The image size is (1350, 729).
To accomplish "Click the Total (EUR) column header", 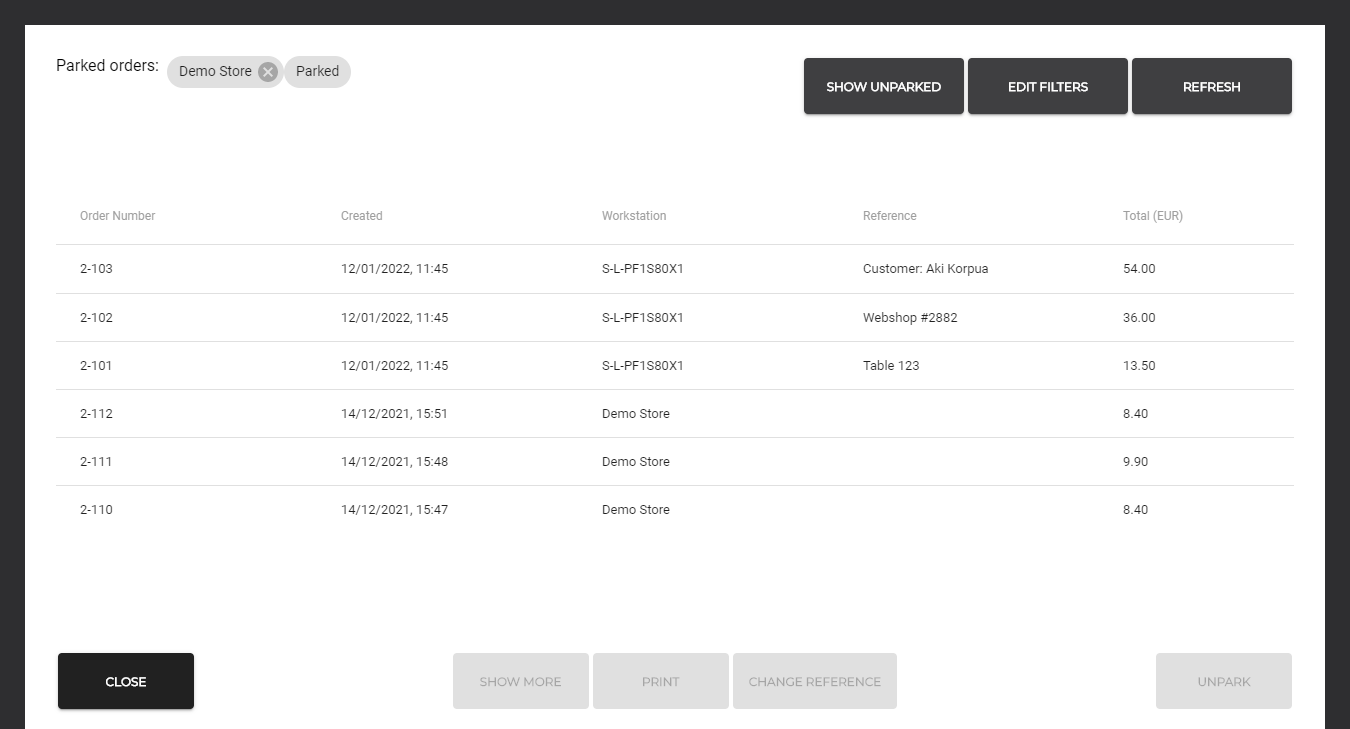I will tap(1152, 216).
